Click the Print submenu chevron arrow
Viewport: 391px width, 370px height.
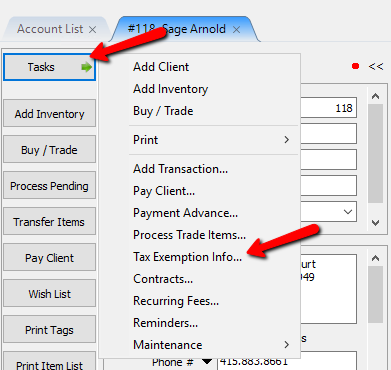point(286,140)
